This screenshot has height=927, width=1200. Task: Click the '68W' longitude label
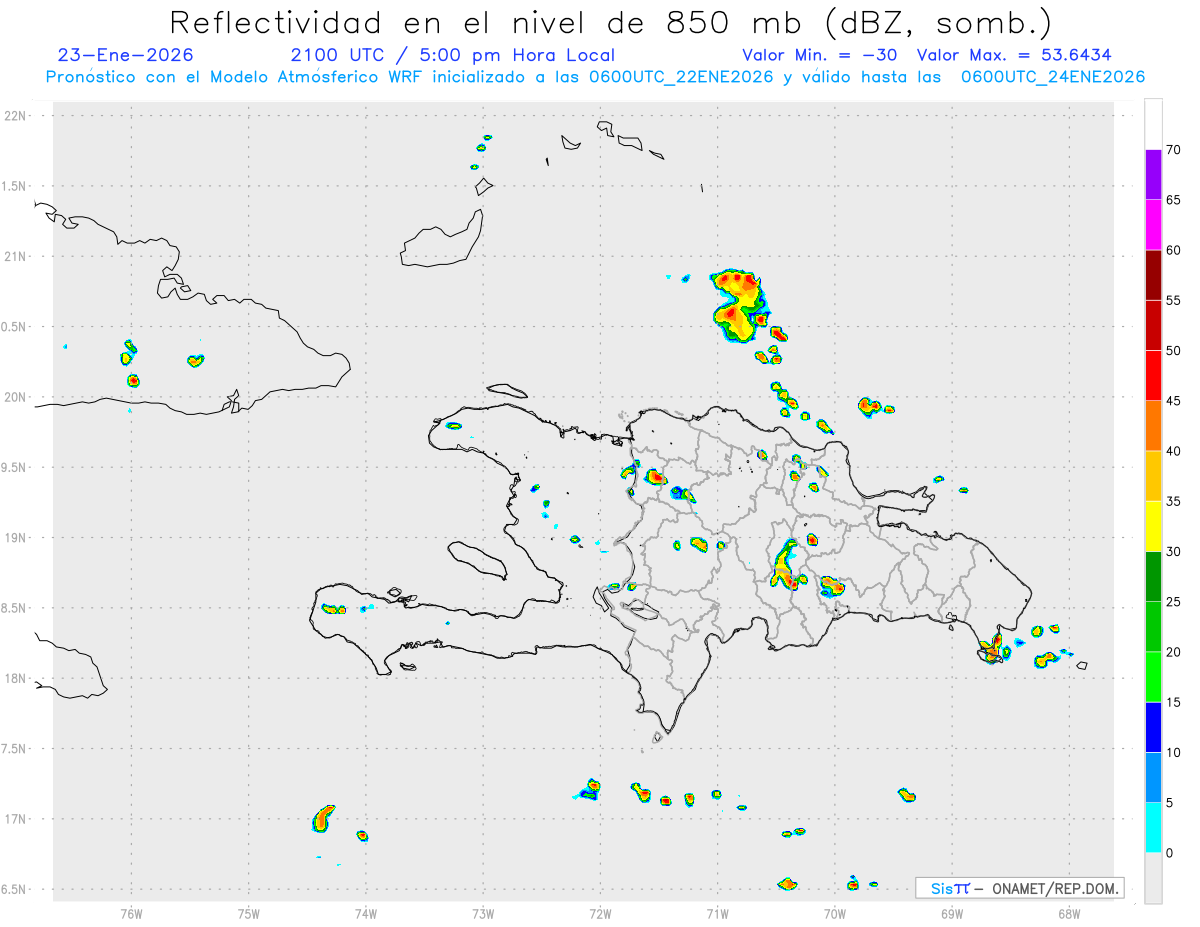click(1068, 913)
